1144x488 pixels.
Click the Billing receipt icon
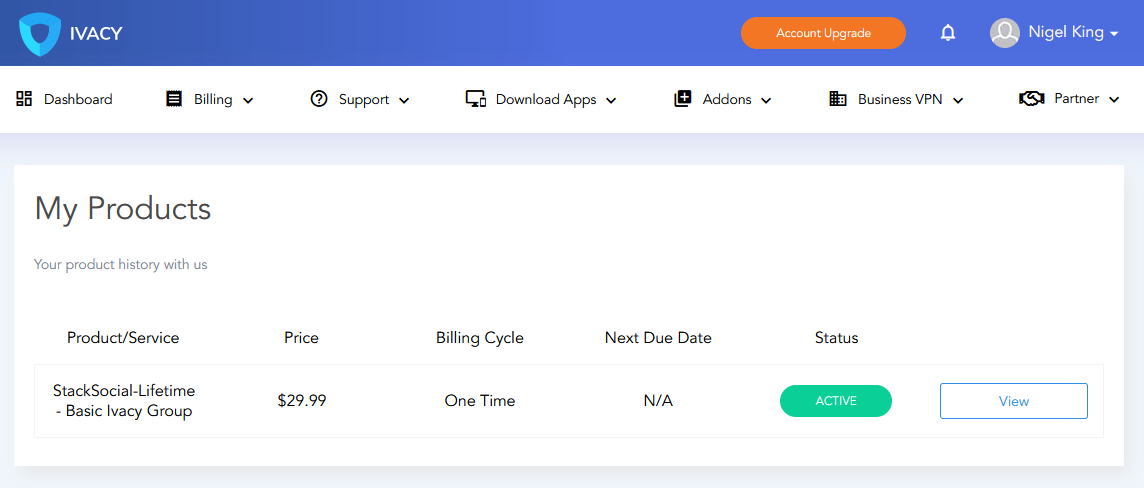[174, 99]
